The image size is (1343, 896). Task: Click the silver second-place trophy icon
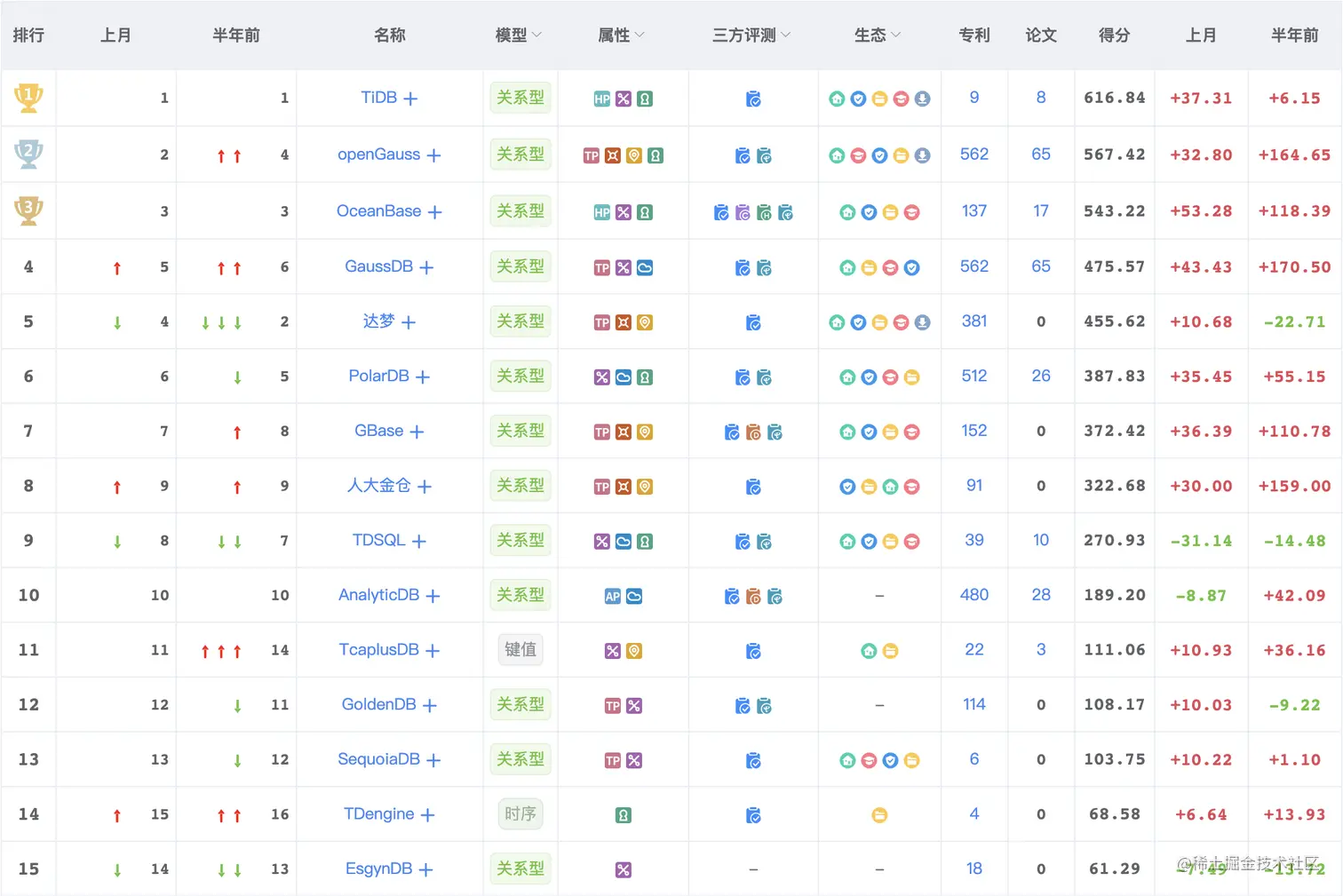[28, 155]
